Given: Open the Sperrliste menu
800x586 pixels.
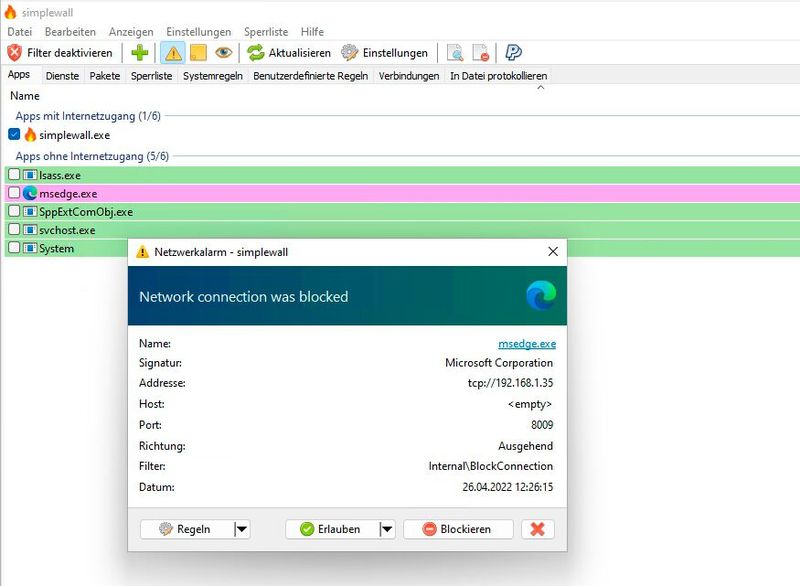Looking at the screenshot, I should pos(265,32).
